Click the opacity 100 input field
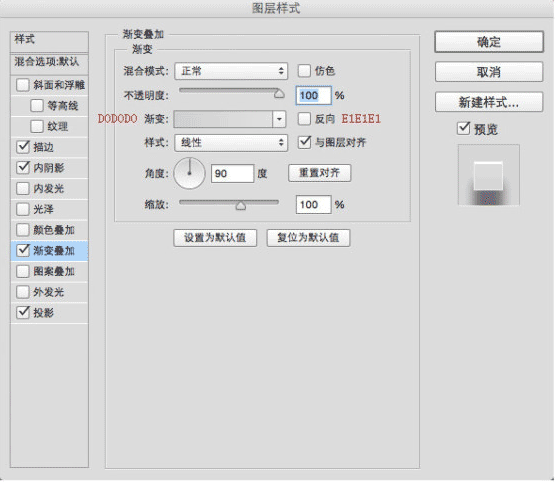The image size is (555, 482). [314, 96]
